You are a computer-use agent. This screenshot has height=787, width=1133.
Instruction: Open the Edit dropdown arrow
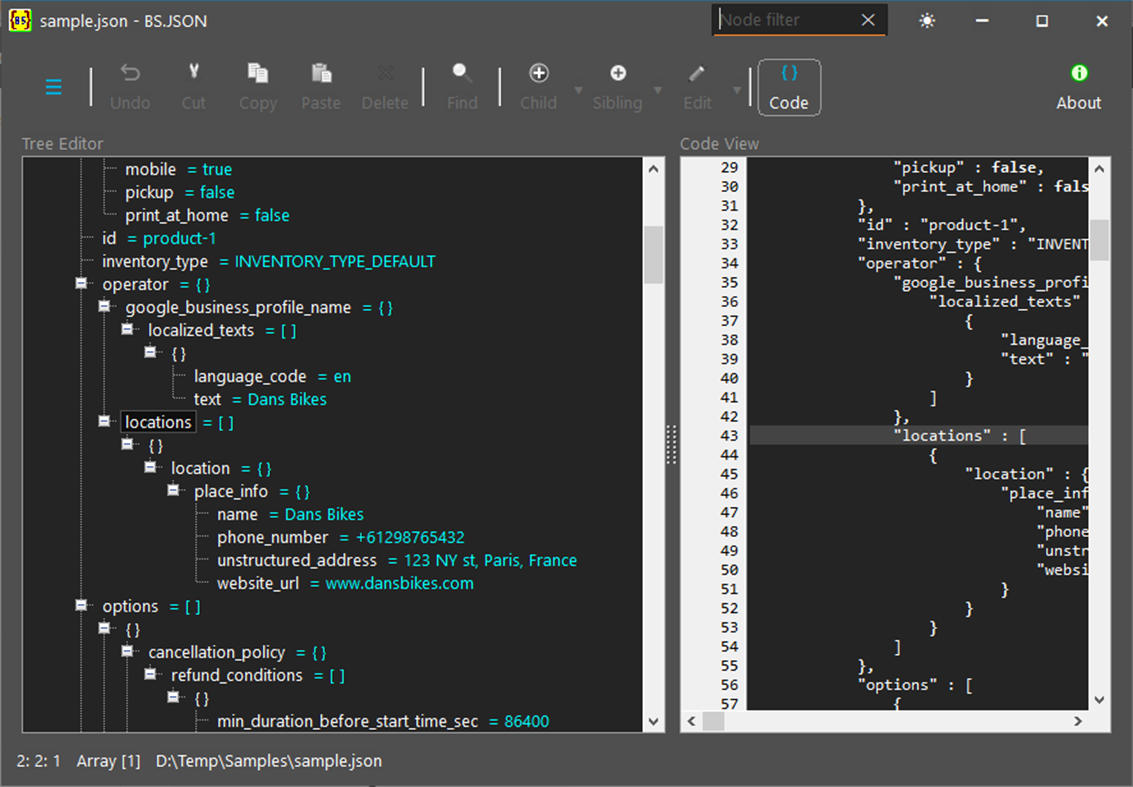[x=737, y=90]
